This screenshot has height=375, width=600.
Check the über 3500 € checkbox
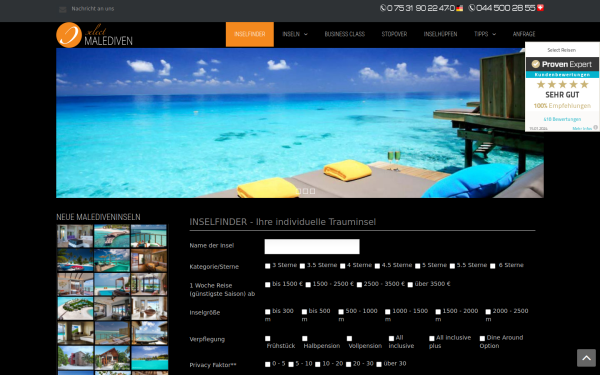[x=410, y=285]
